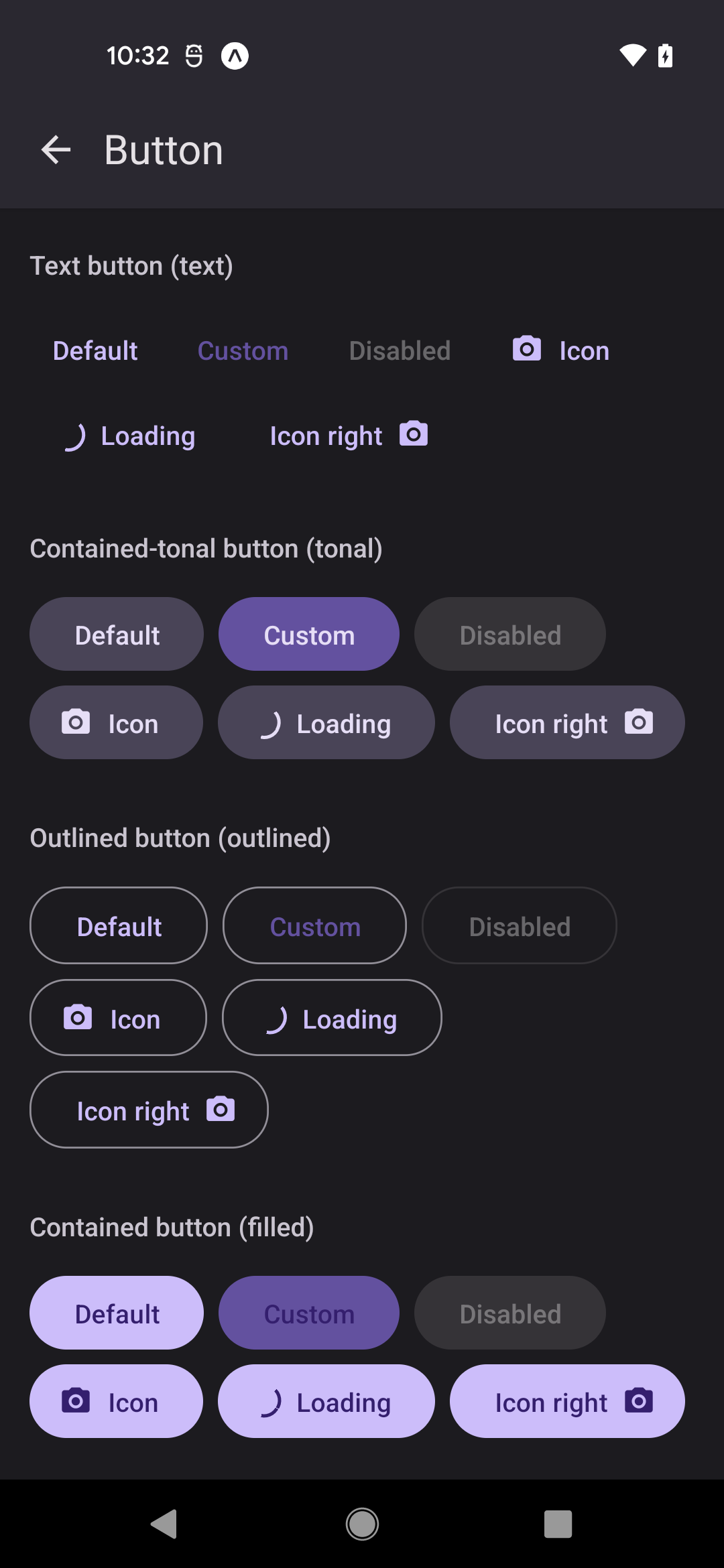The image size is (724, 1568).
Task: Tap camera icon in text Icon right button
Action: point(414,434)
